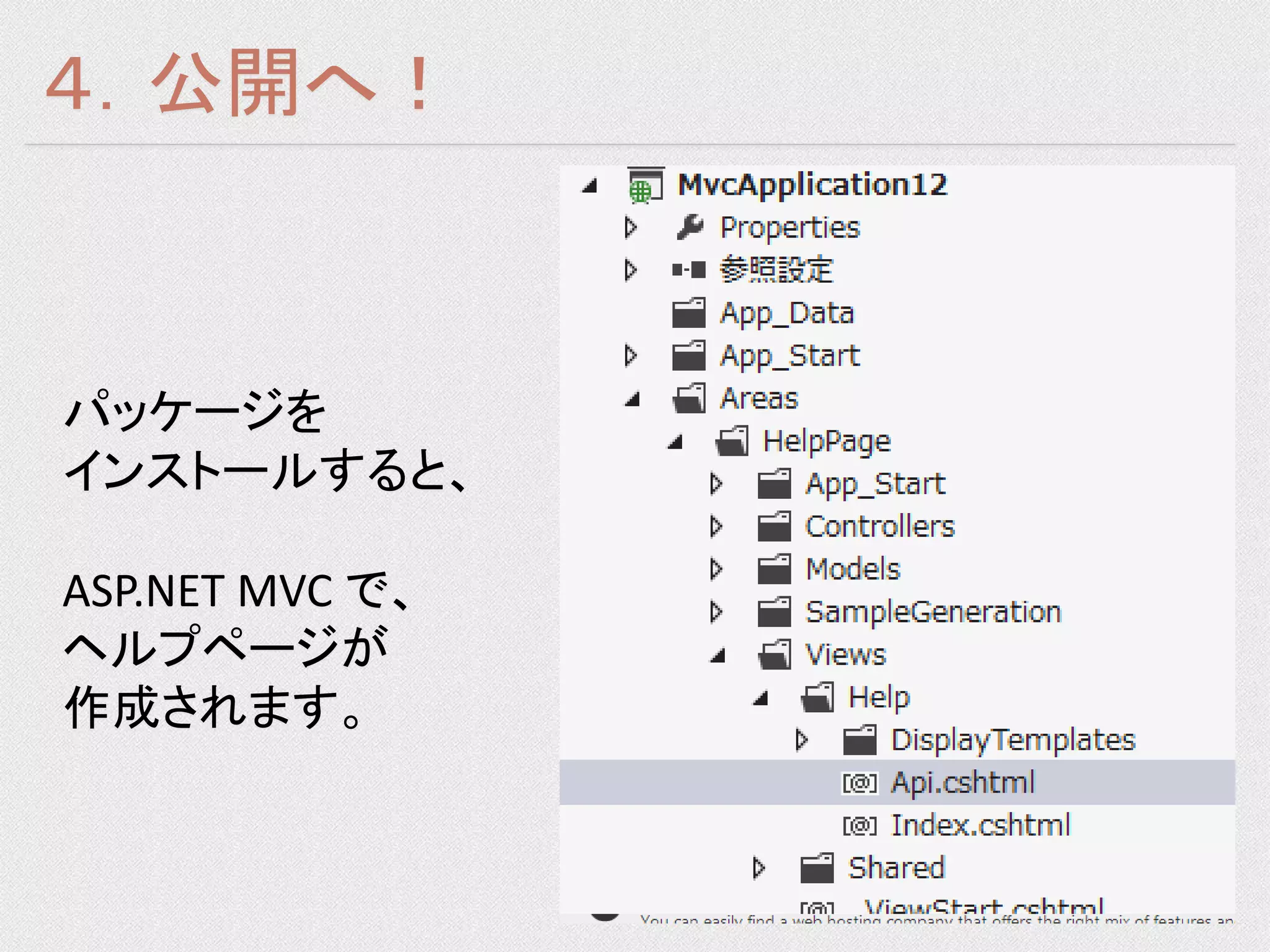This screenshot has height=952, width=1270.
Task: Click the text 作成されます。
Action: tap(213, 707)
